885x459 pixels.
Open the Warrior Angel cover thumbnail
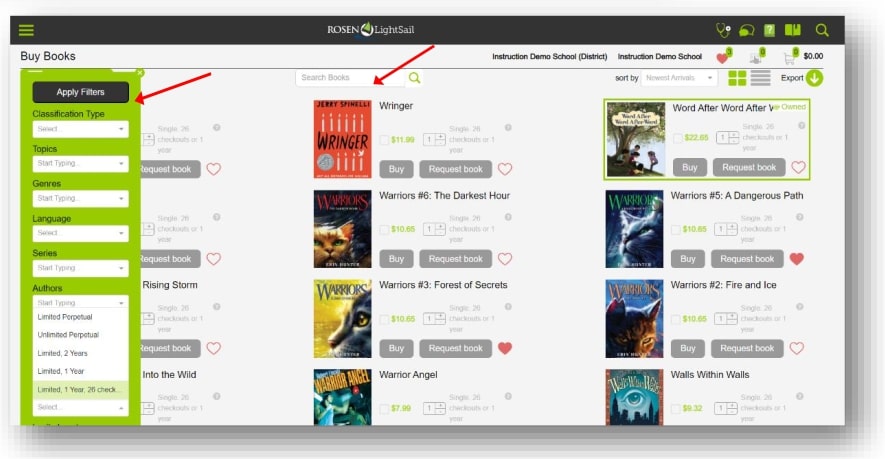click(x=343, y=397)
